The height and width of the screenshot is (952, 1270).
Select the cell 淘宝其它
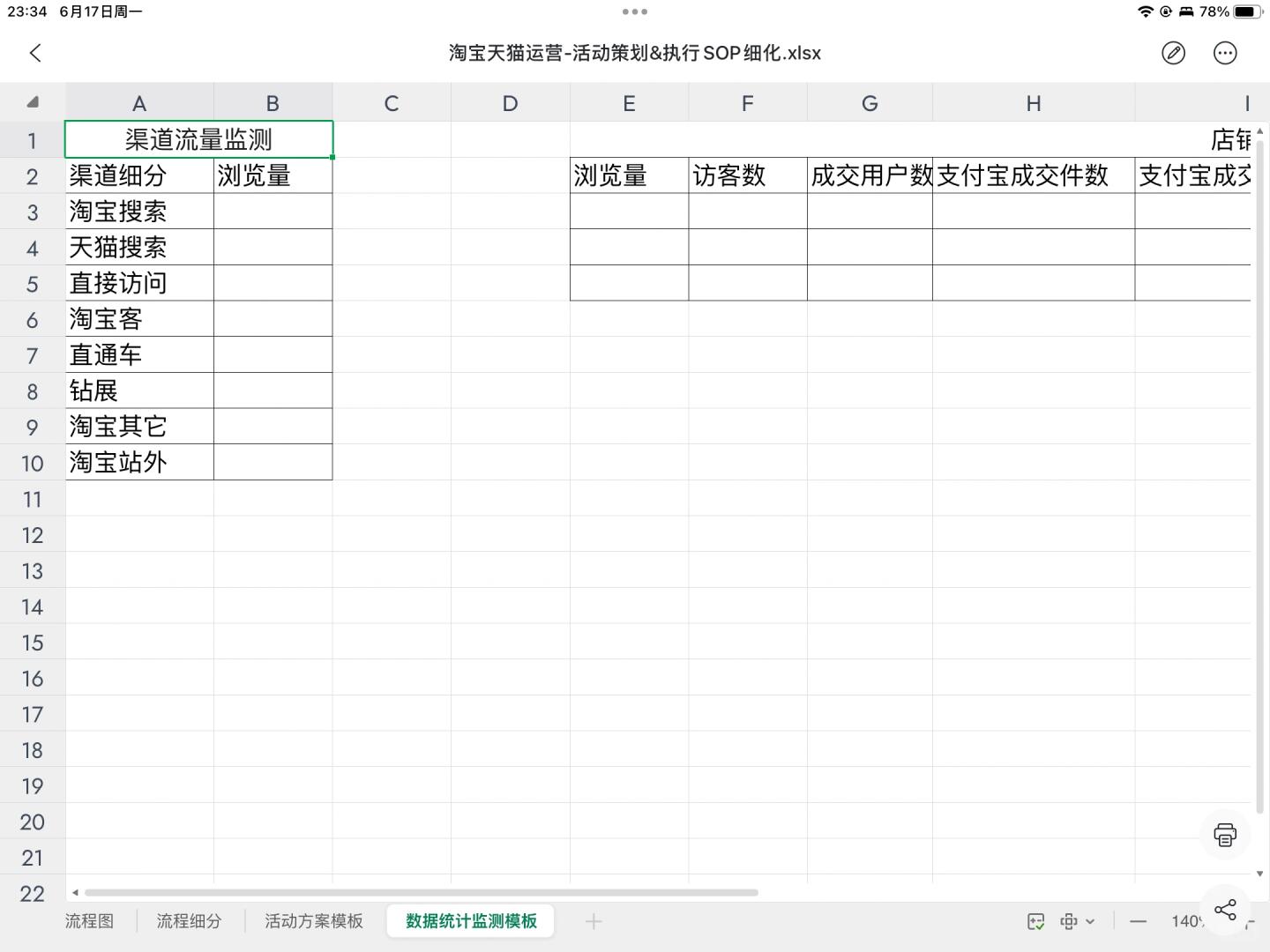tap(139, 427)
